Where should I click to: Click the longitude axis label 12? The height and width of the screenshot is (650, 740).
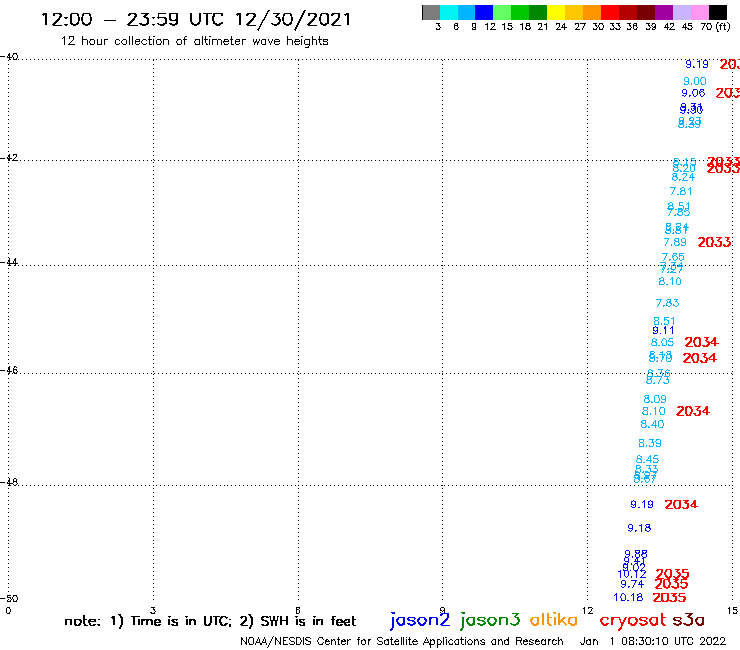click(x=587, y=610)
